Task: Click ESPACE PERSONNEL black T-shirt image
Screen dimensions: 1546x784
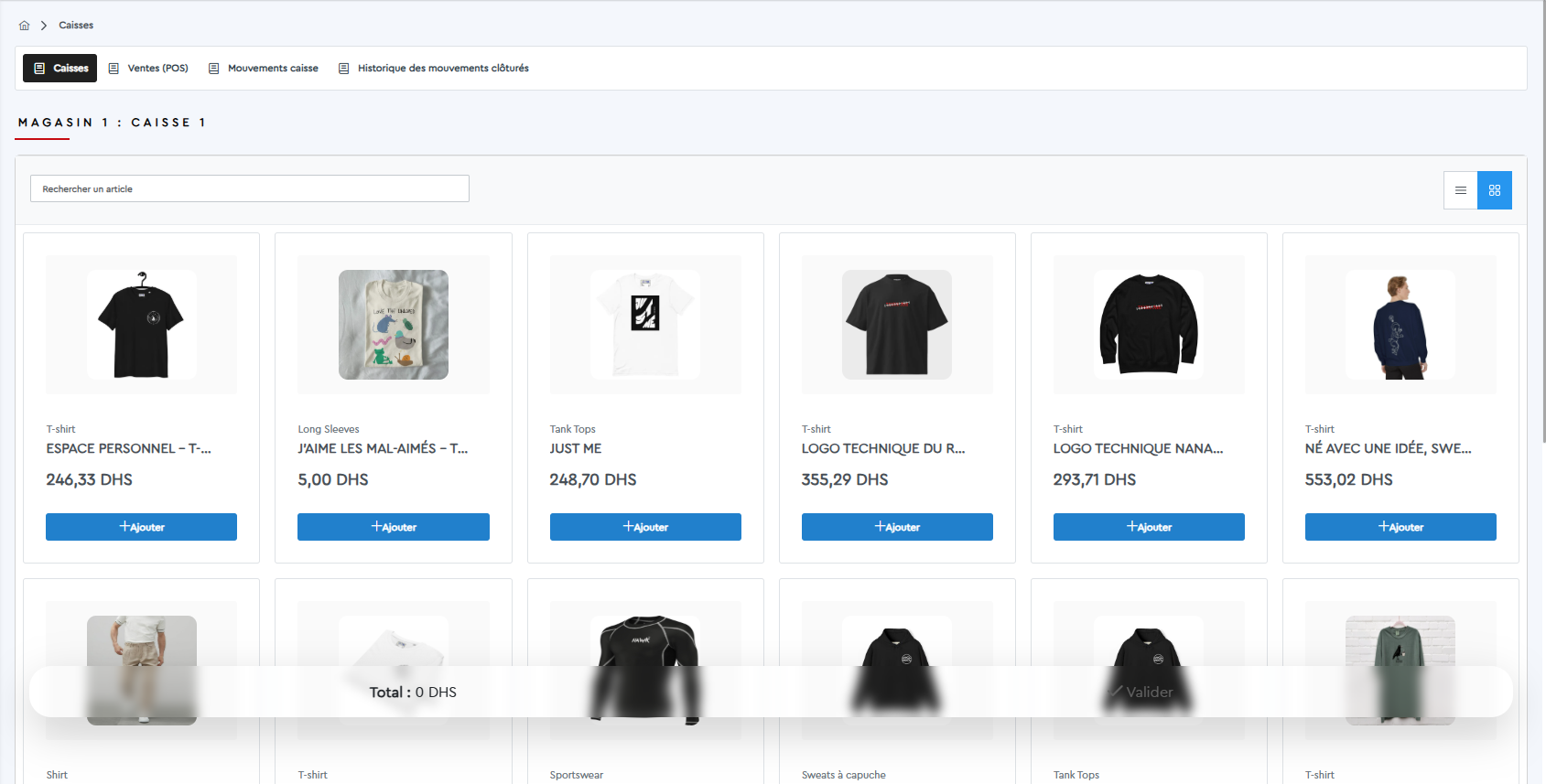Action: pos(141,325)
